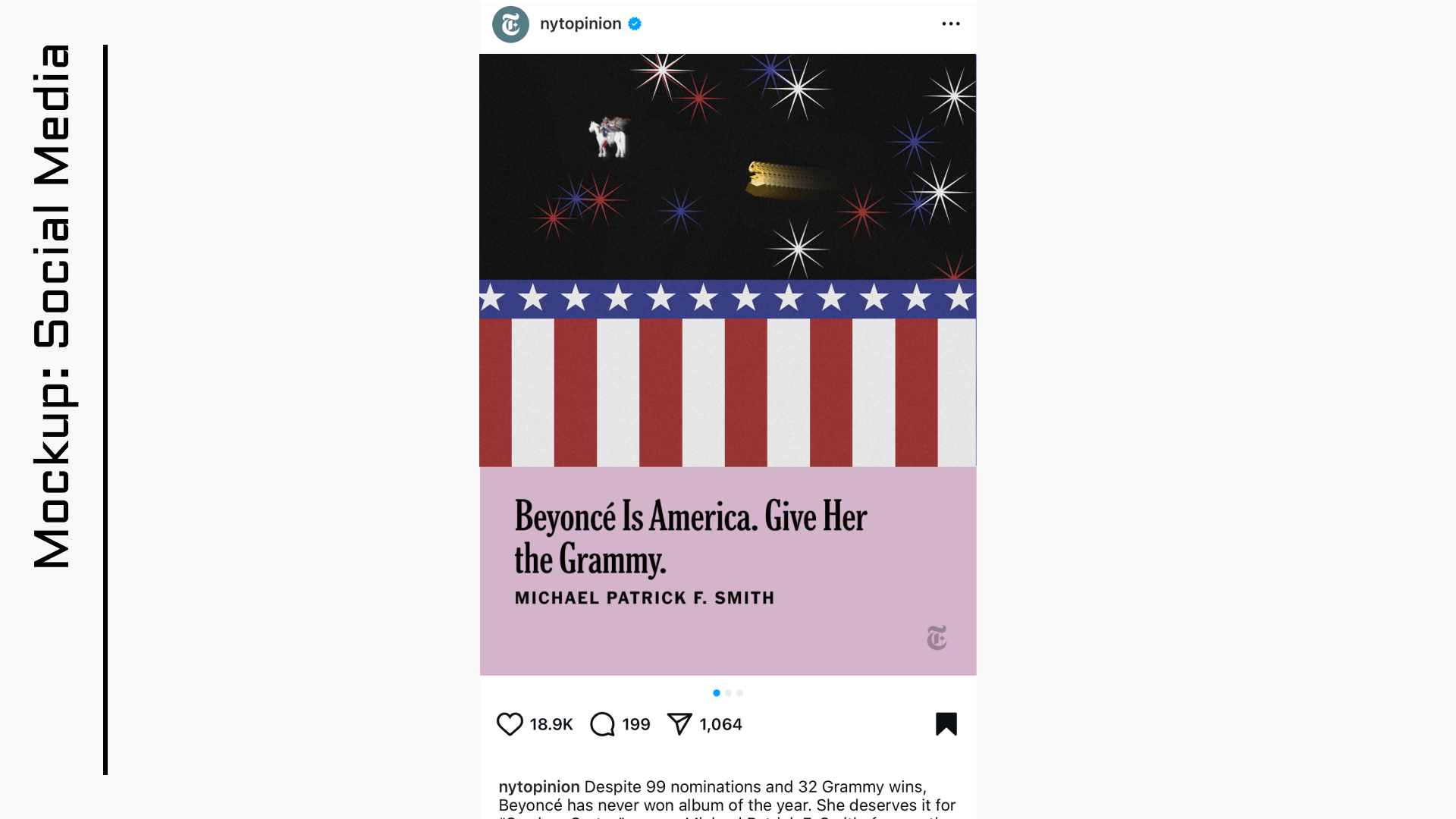
Task: Click the Beyoncé Is America headline
Action: pos(691,538)
